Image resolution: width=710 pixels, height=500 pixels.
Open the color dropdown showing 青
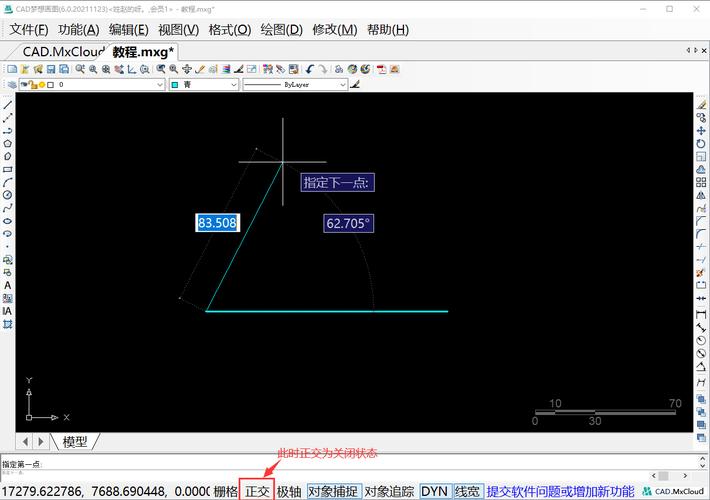click(204, 85)
